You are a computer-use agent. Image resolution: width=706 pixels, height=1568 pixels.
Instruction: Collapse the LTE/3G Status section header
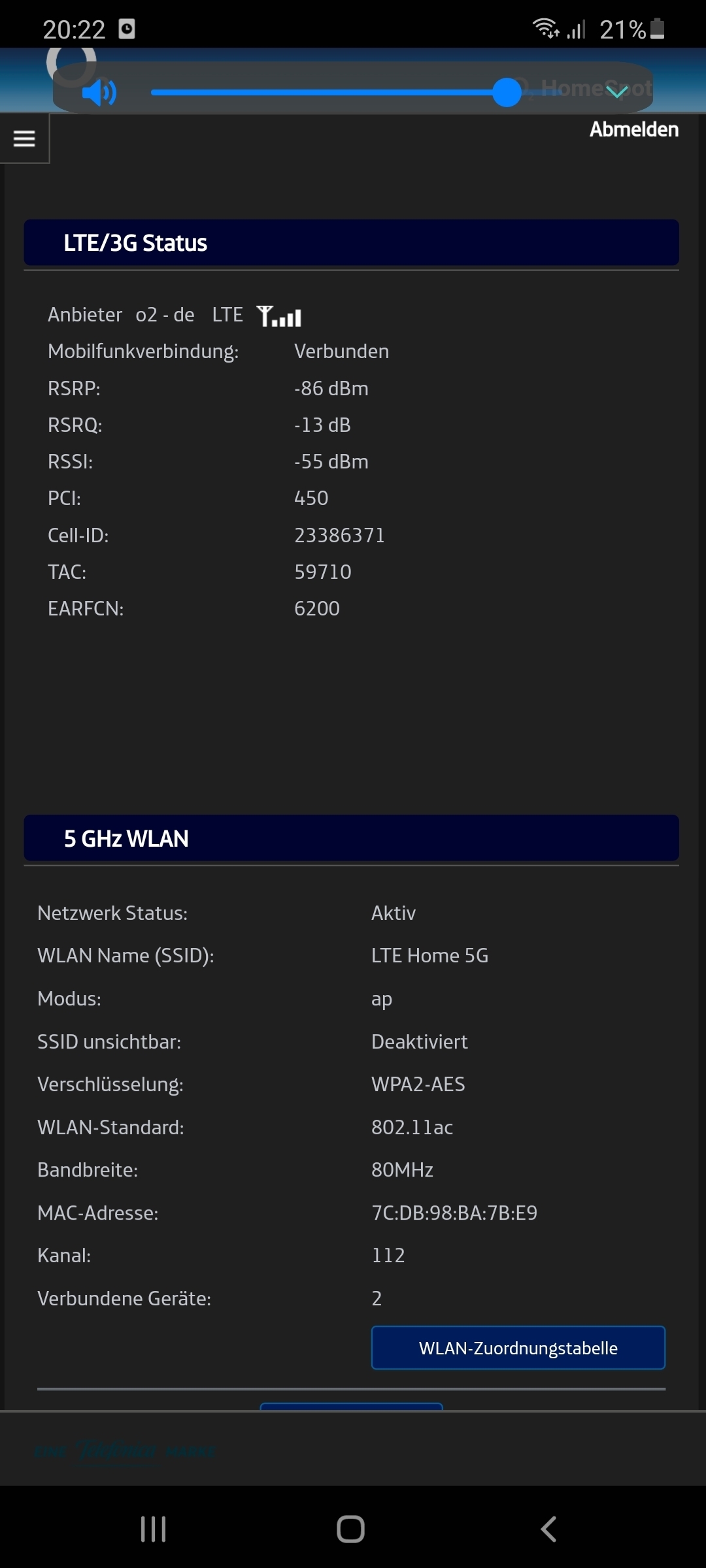pos(351,242)
